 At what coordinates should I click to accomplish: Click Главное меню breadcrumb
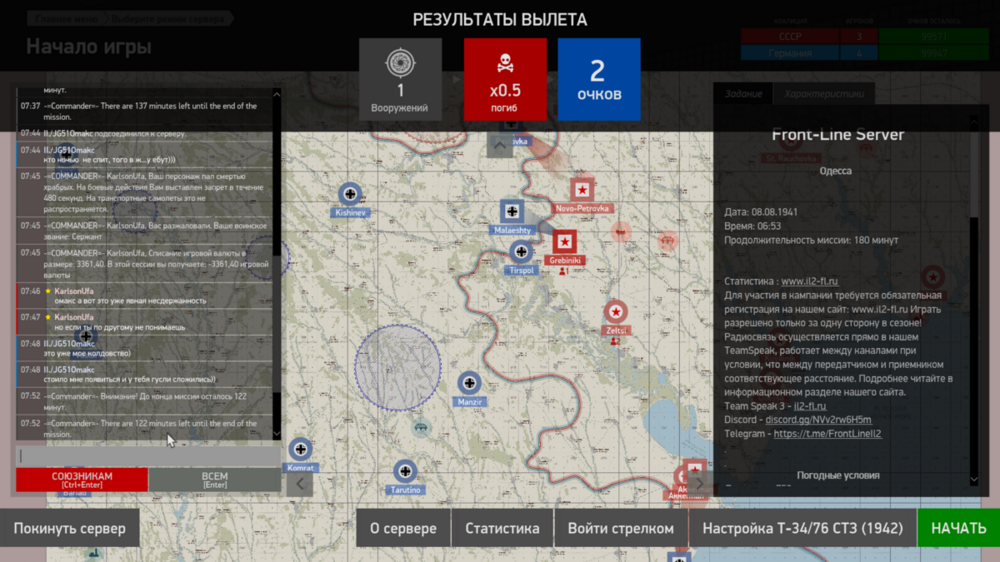[67, 18]
